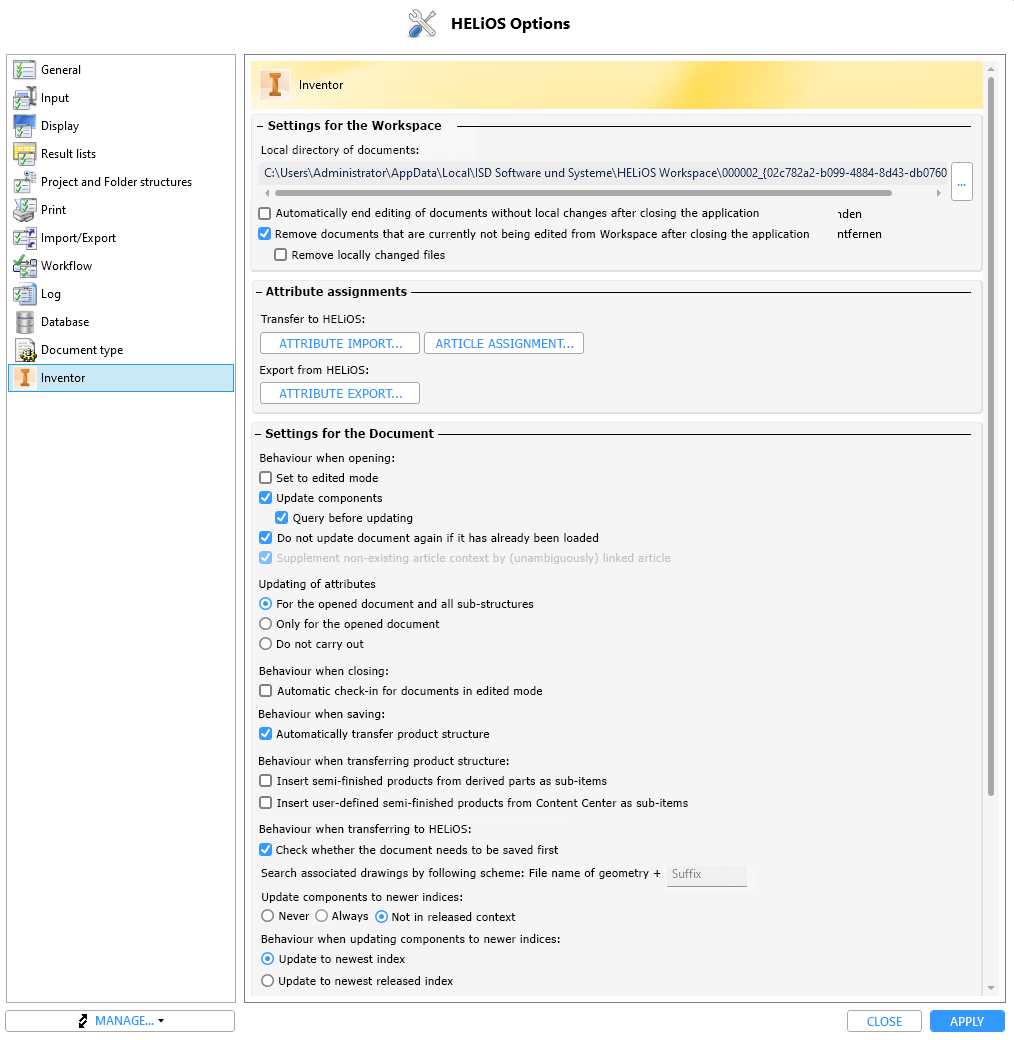The height and width of the screenshot is (1040, 1014).
Task: Click ARTICLE ASSIGNMENT button
Action: (504, 344)
